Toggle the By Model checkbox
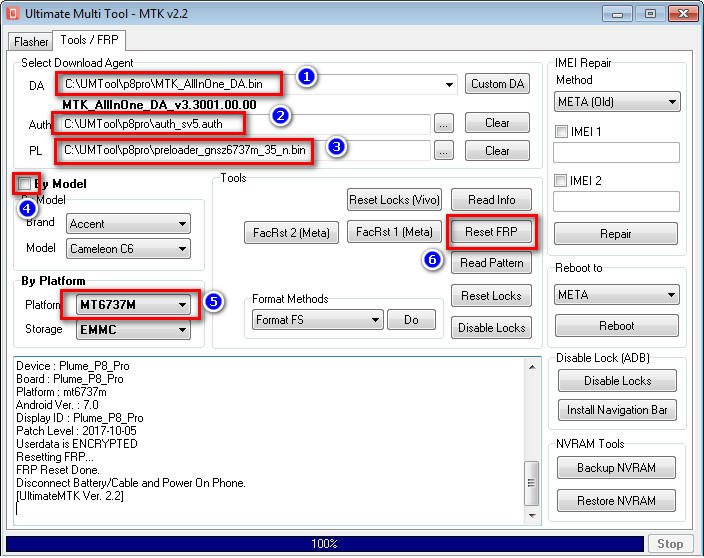The height and width of the screenshot is (558, 704). coord(24,183)
